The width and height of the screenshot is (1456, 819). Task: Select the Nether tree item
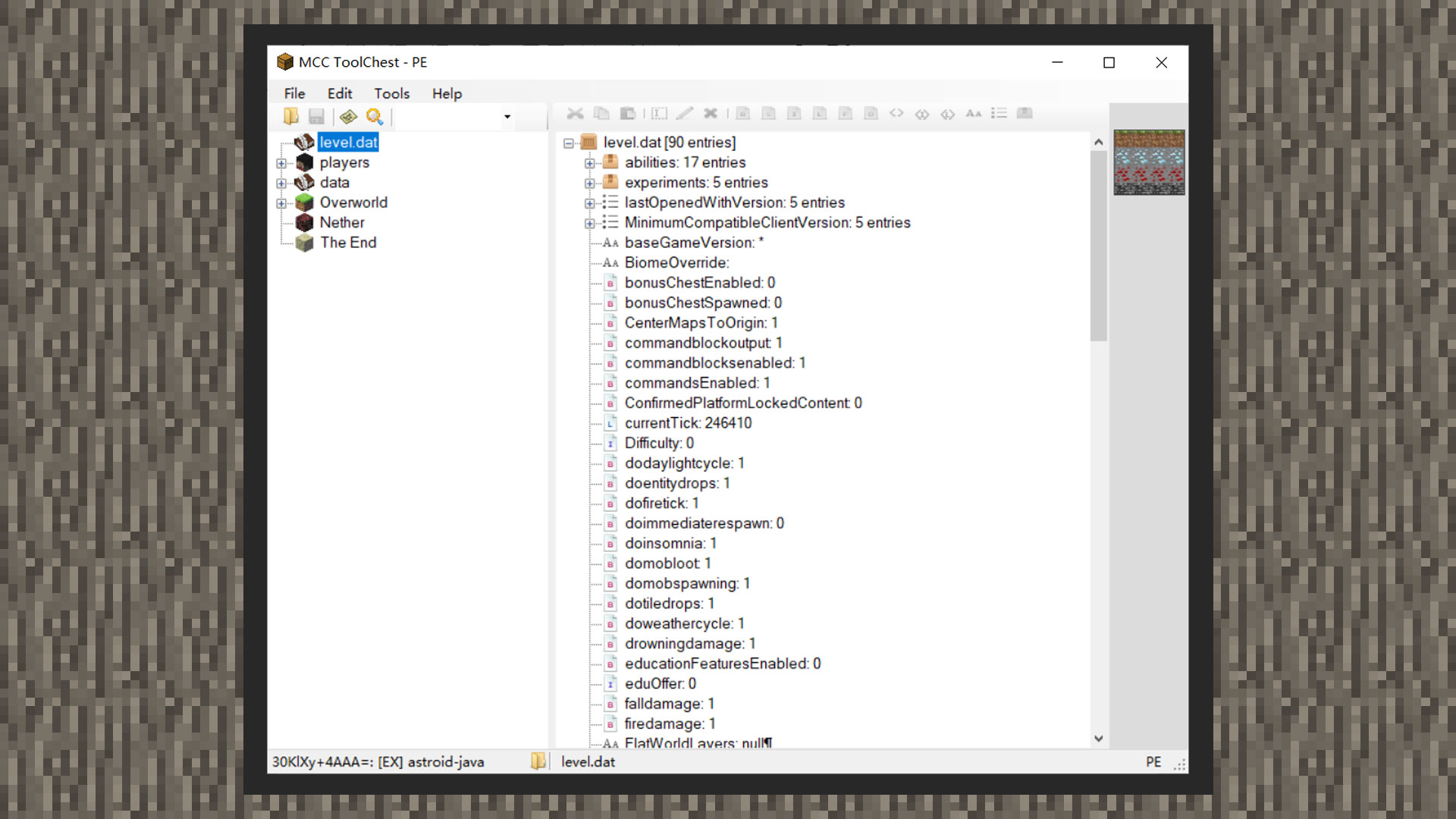341,222
